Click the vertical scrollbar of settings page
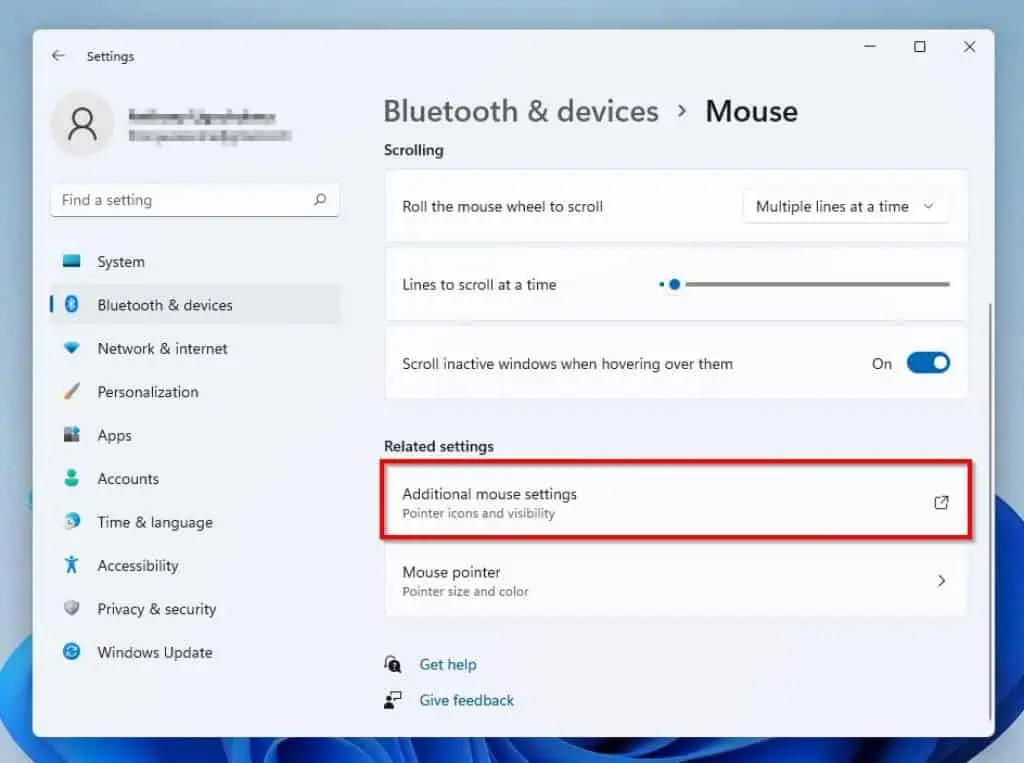Screen dimensions: 1024x763 click(x=990, y=510)
